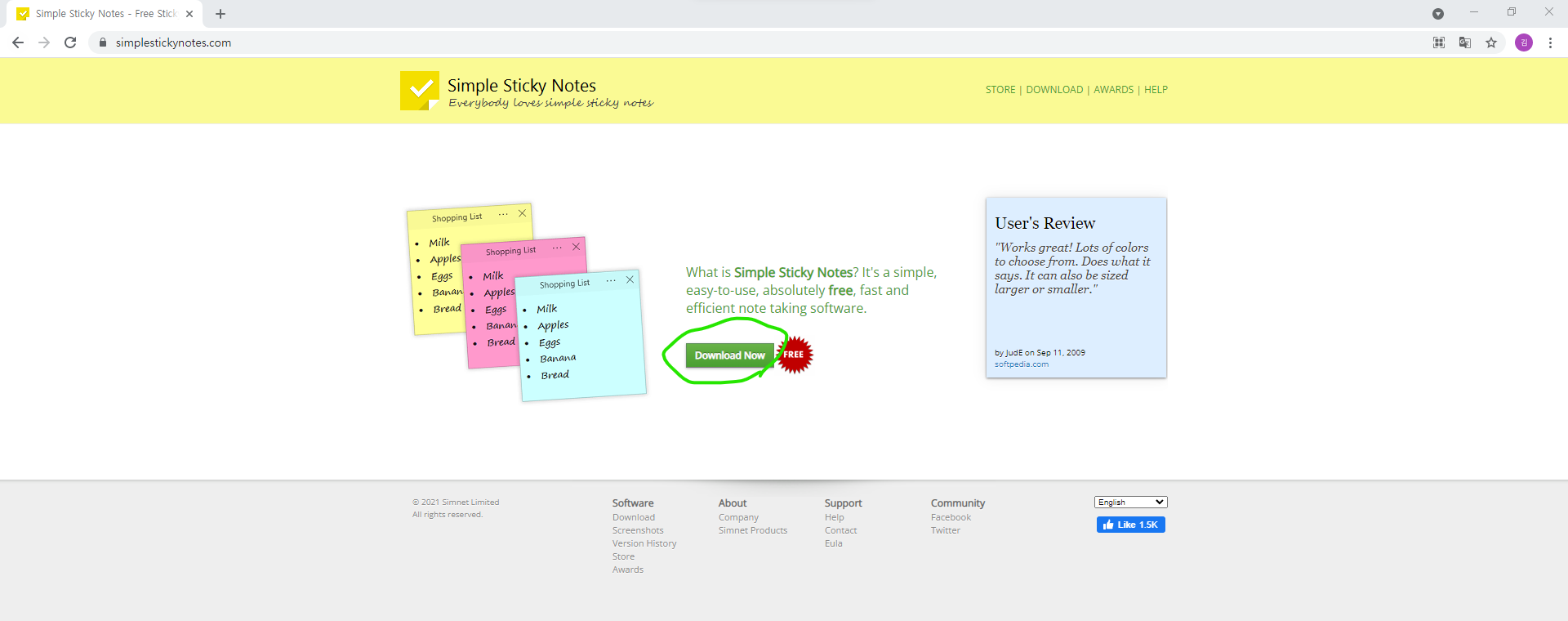Click the X on the blue sticky note

click(630, 279)
